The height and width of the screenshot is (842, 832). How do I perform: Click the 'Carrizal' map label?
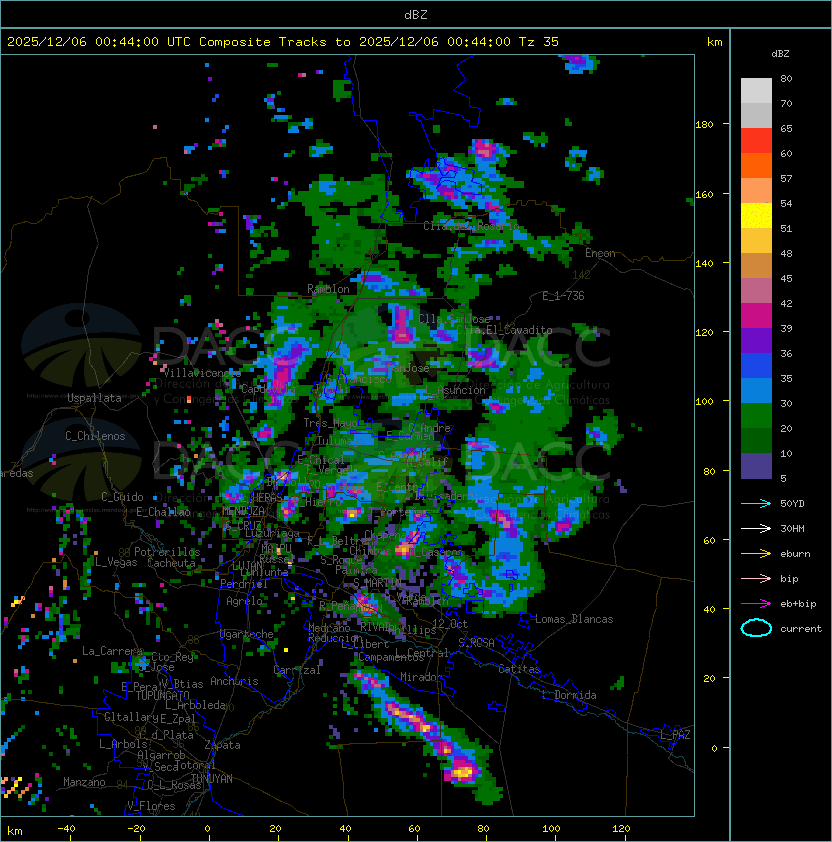point(297,670)
